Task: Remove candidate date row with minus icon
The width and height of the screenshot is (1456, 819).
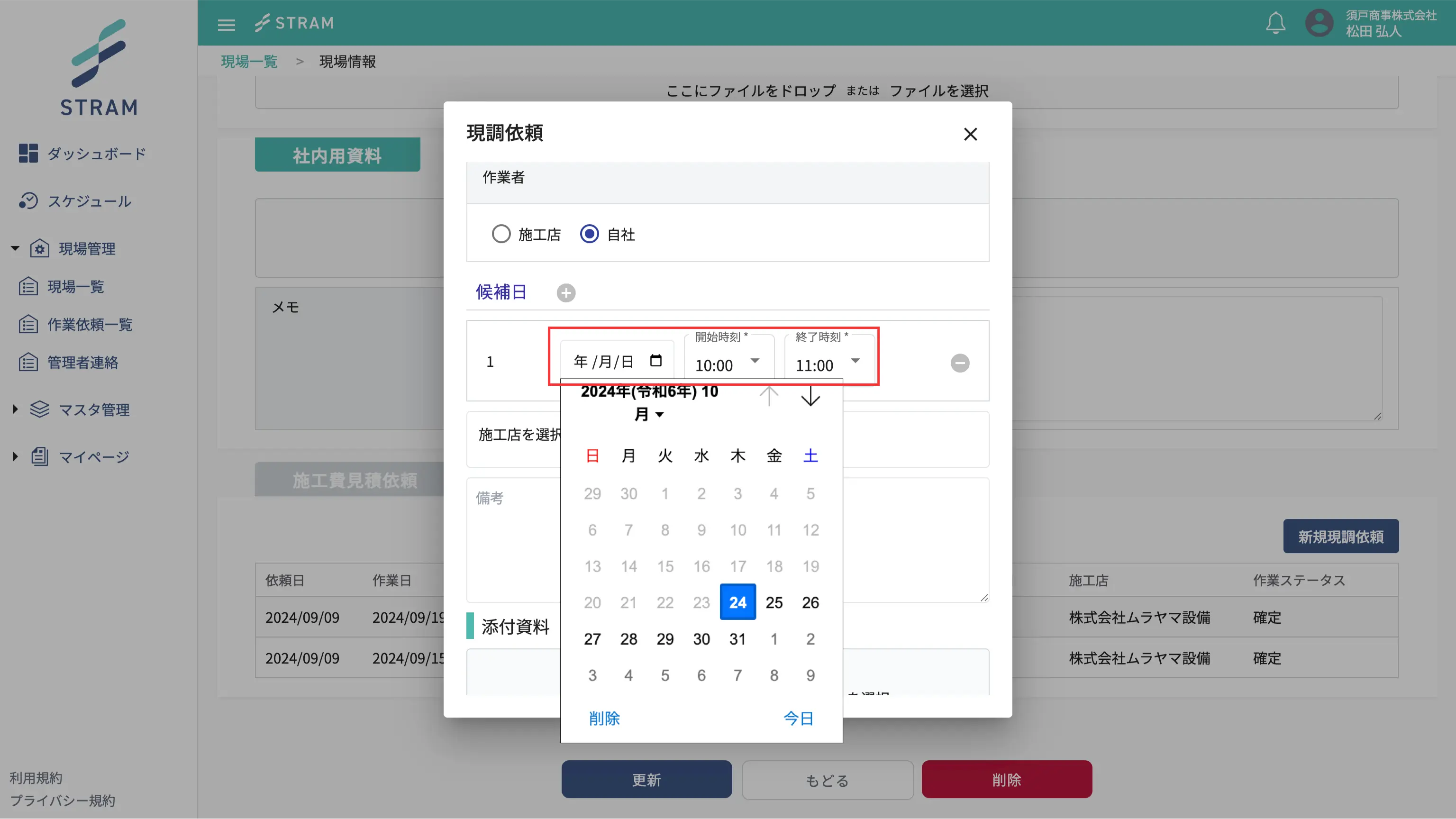Action: [x=959, y=363]
